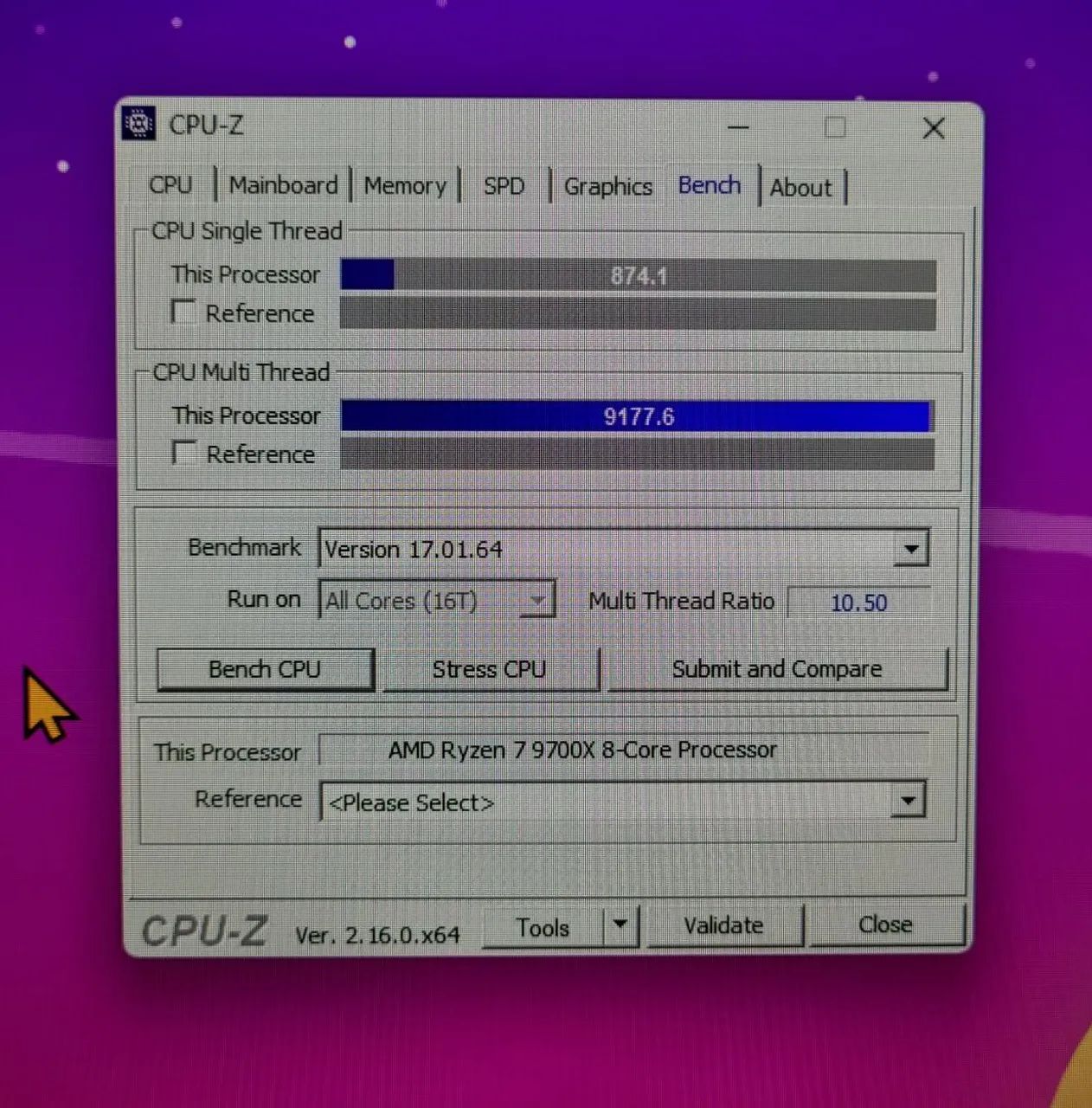Switch to the Memory tab
Screen dimensions: 1092x1108
[x=405, y=186]
